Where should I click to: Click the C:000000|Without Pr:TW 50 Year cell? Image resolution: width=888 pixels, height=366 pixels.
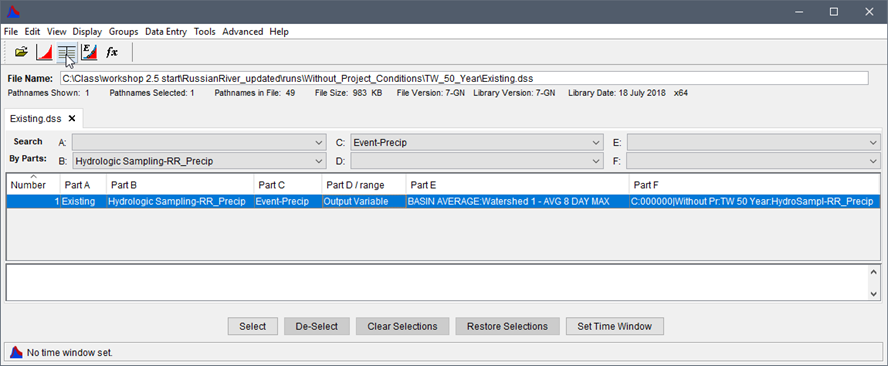754,201
